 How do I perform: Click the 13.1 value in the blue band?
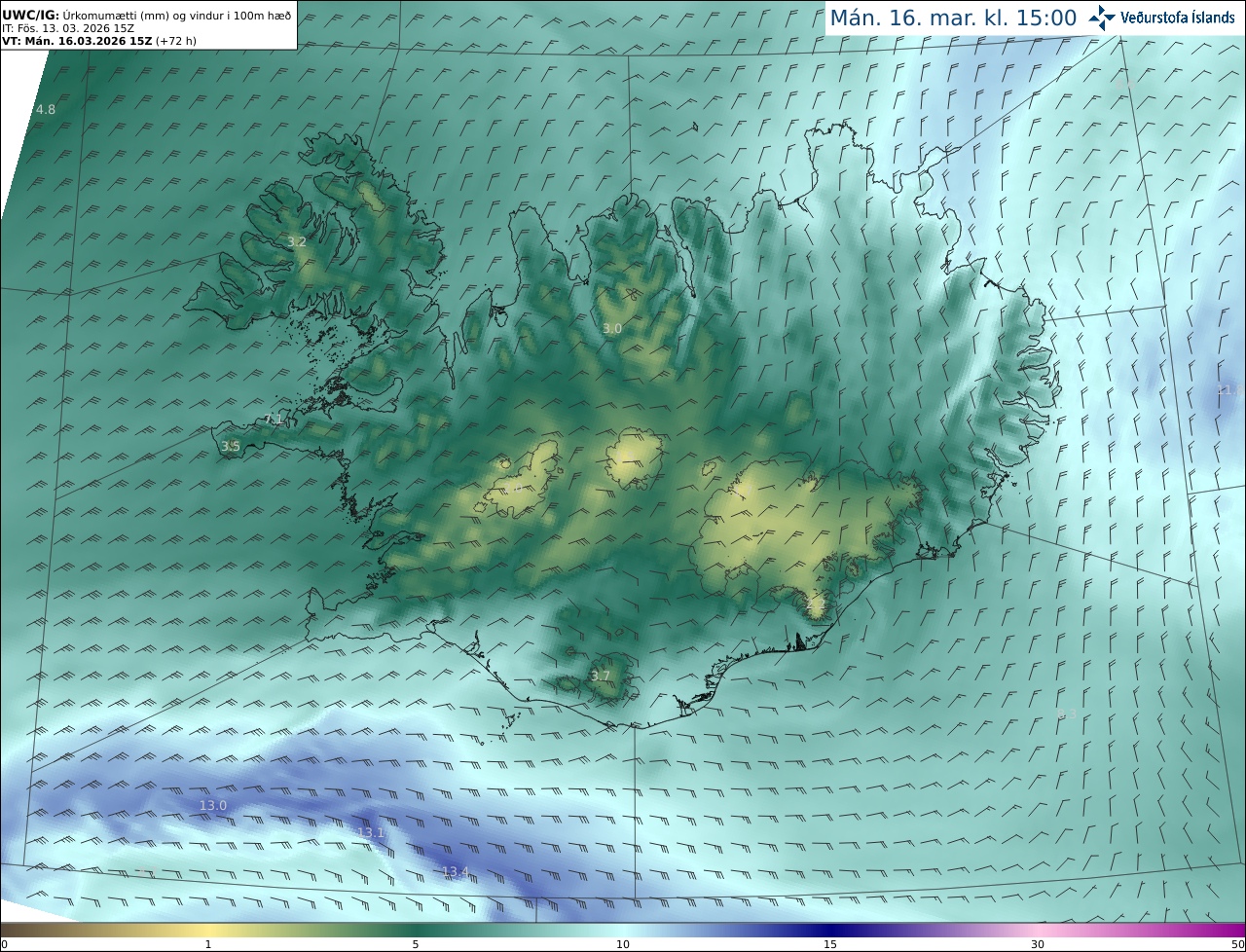click(x=371, y=832)
